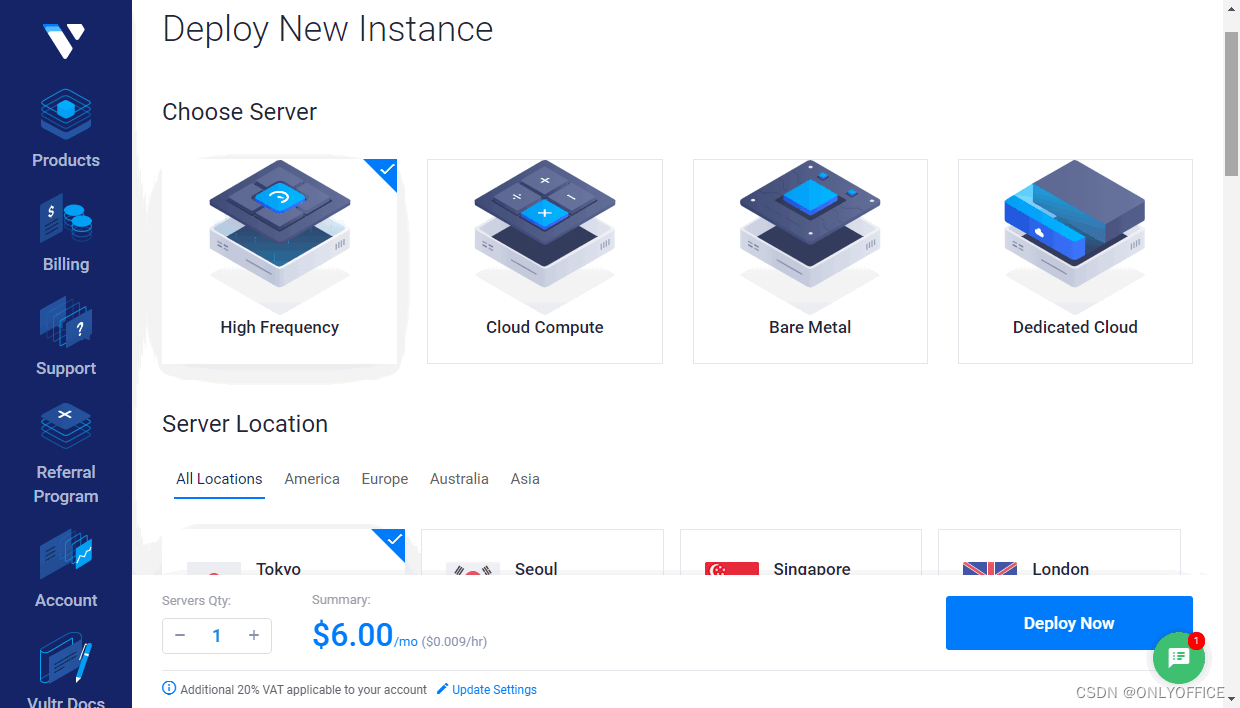Select the High Frequency server card
The image size is (1240, 708).
tap(280, 261)
